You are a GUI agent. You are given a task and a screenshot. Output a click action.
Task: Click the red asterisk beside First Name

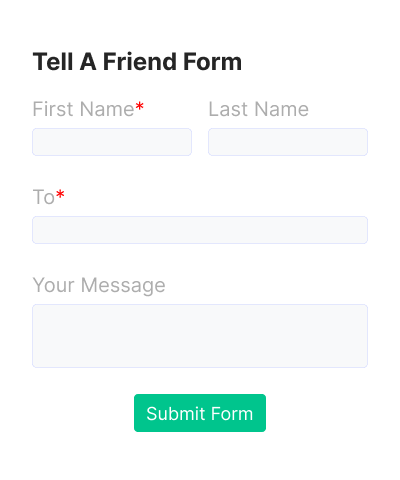point(140,107)
